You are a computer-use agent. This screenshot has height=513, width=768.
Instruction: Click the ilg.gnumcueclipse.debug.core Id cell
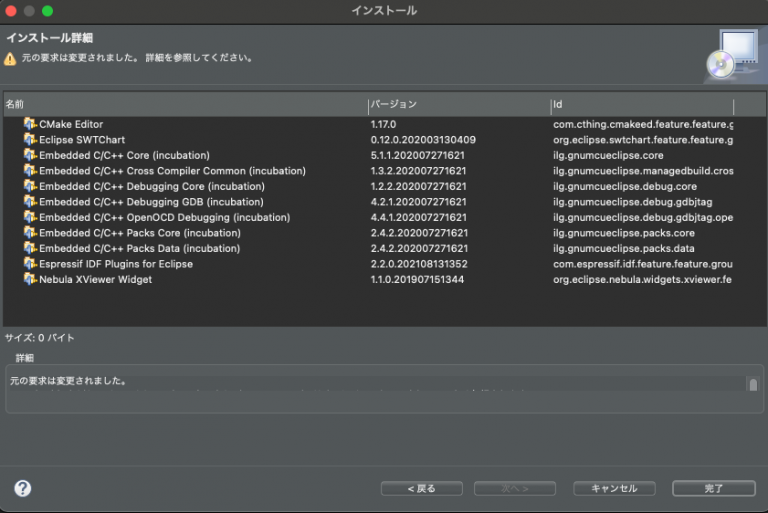tap(625, 187)
